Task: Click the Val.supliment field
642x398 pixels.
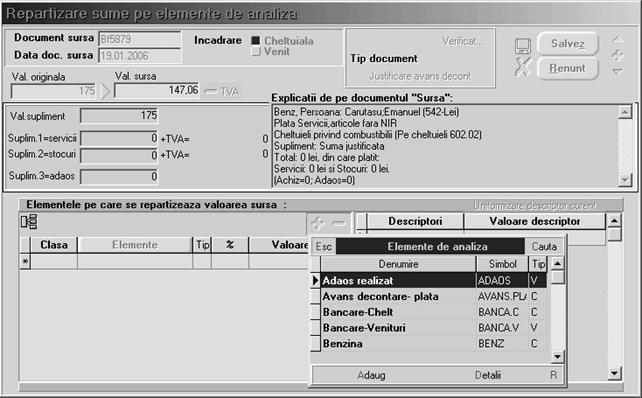Action: 119,116
